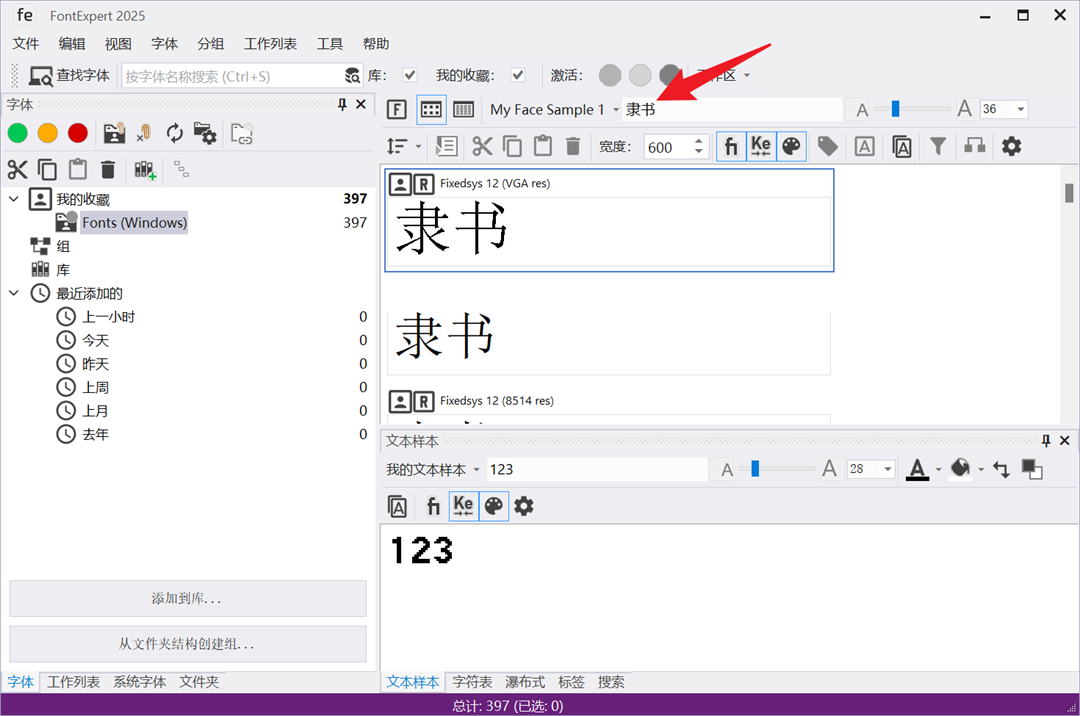The image size is (1080, 716).
Task: Open text color A dropdown arrow
Action: tap(937, 470)
